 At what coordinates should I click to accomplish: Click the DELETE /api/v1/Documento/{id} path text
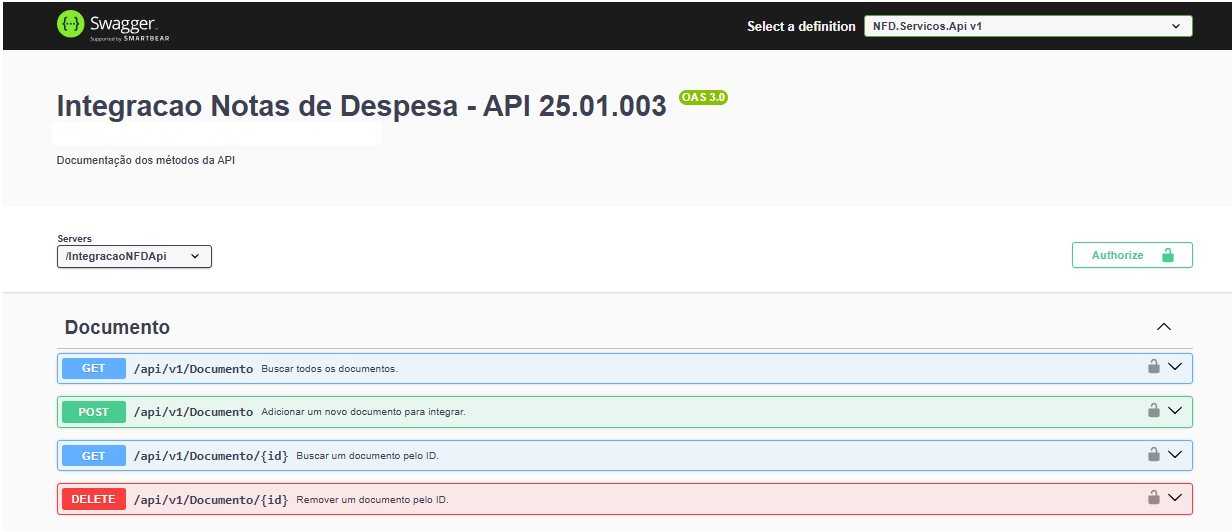point(211,499)
